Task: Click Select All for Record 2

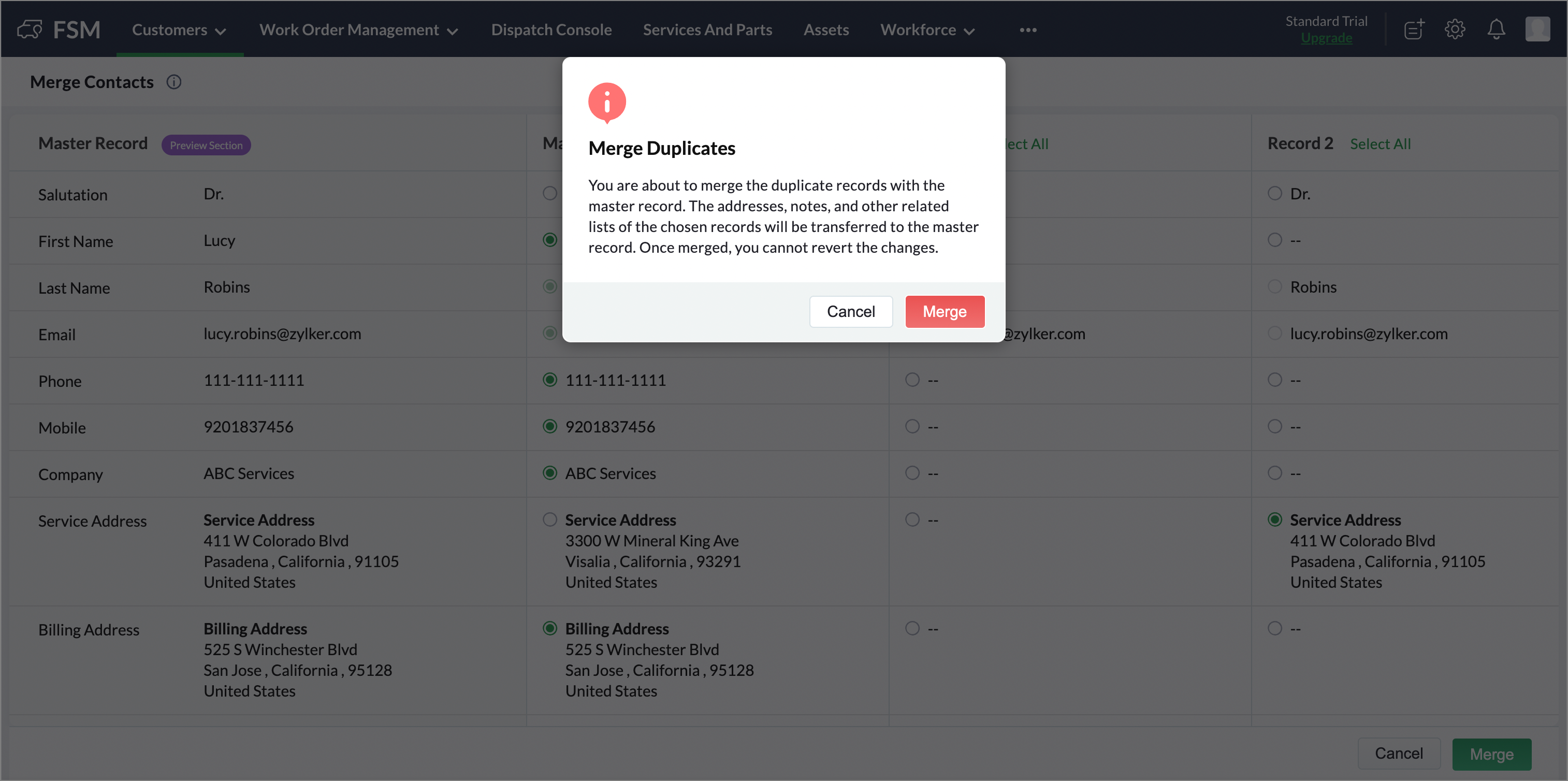Action: coord(1380,144)
